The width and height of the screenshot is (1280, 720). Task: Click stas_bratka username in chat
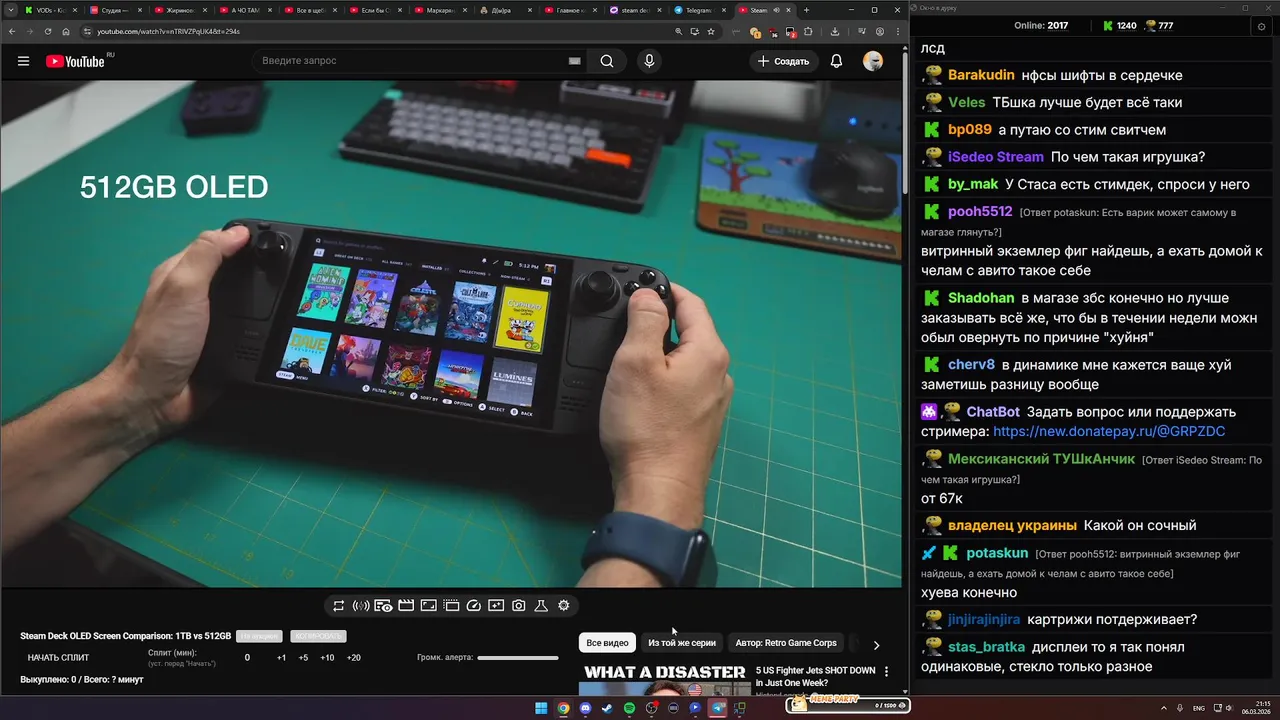coord(986,647)
